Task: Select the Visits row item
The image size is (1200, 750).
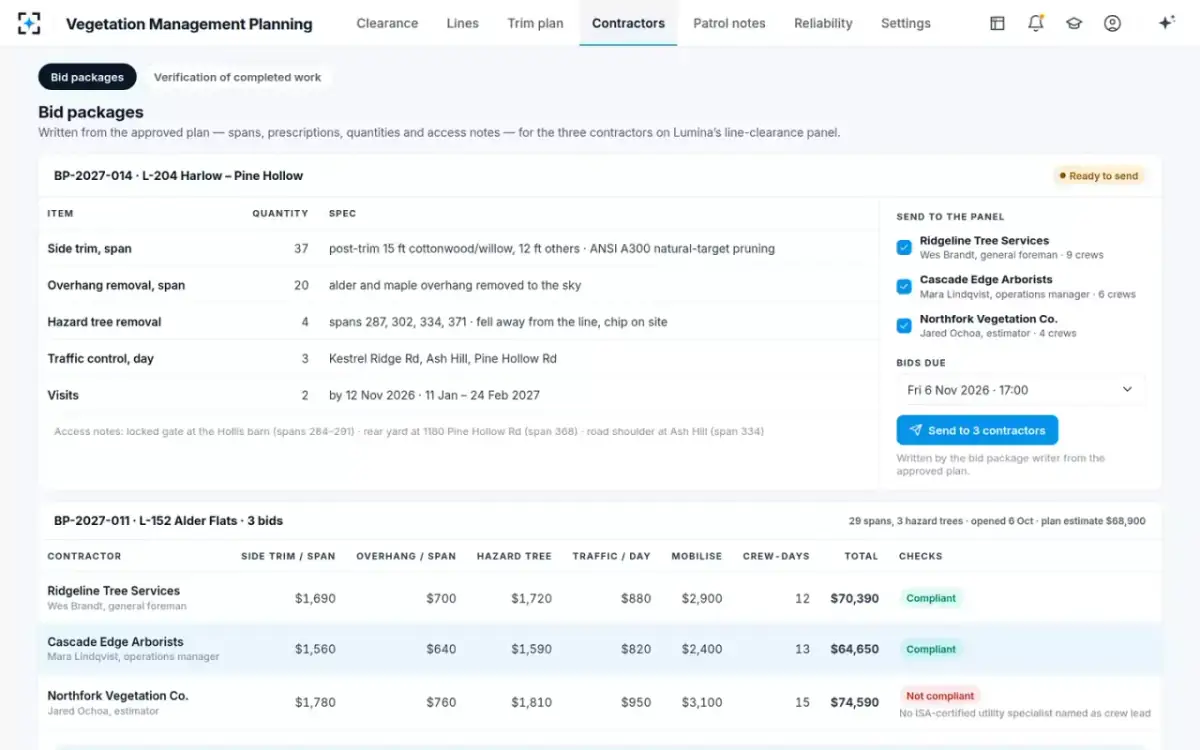Action: [x=459, y=395]
